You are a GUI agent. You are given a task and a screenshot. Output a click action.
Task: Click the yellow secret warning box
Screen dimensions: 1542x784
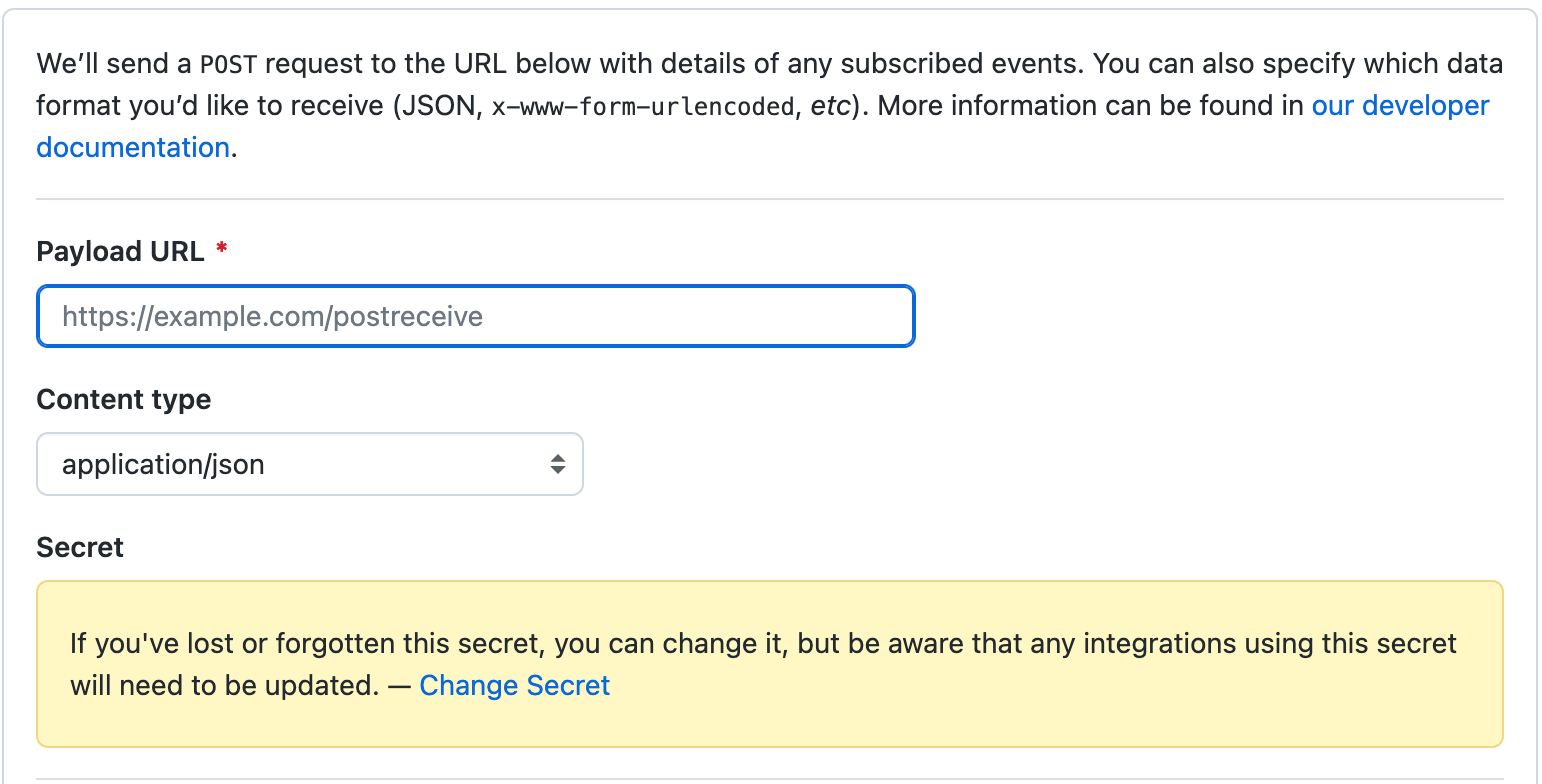(770, 664)
